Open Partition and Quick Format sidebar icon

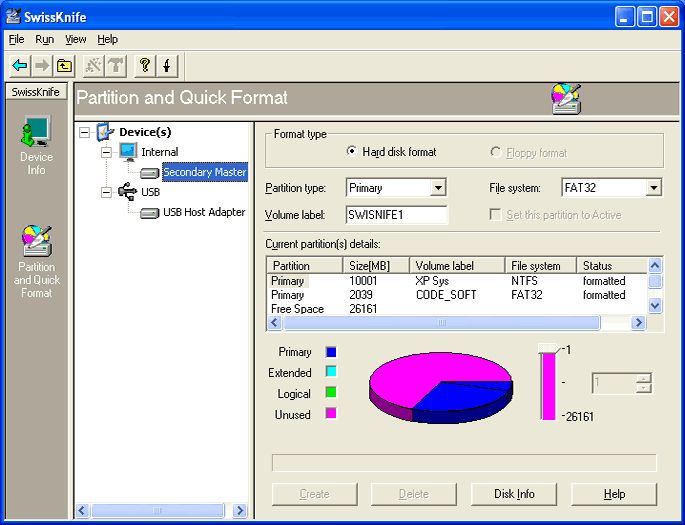click(x=36, y=262)
